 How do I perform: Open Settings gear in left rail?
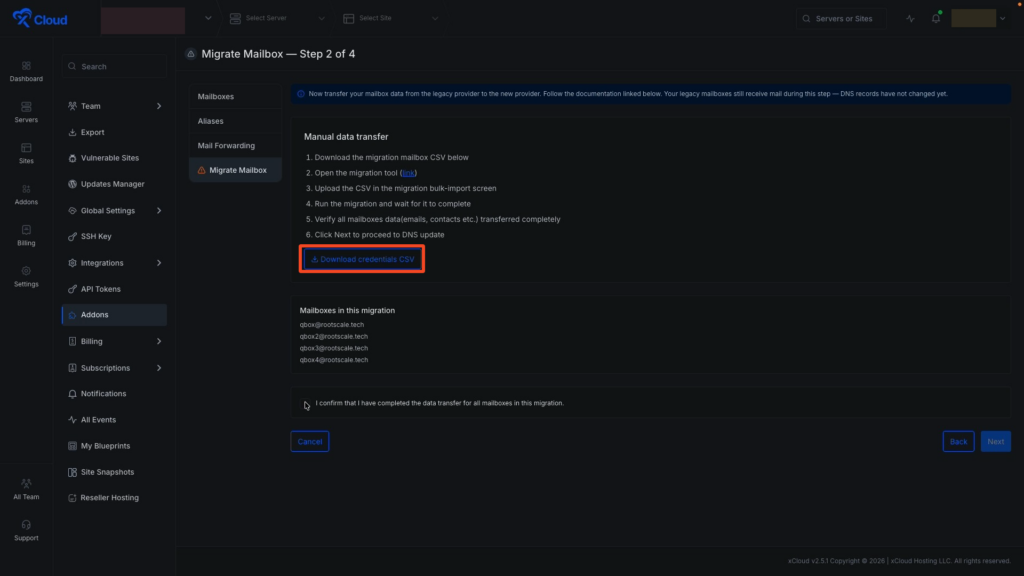tap(26, 277)
